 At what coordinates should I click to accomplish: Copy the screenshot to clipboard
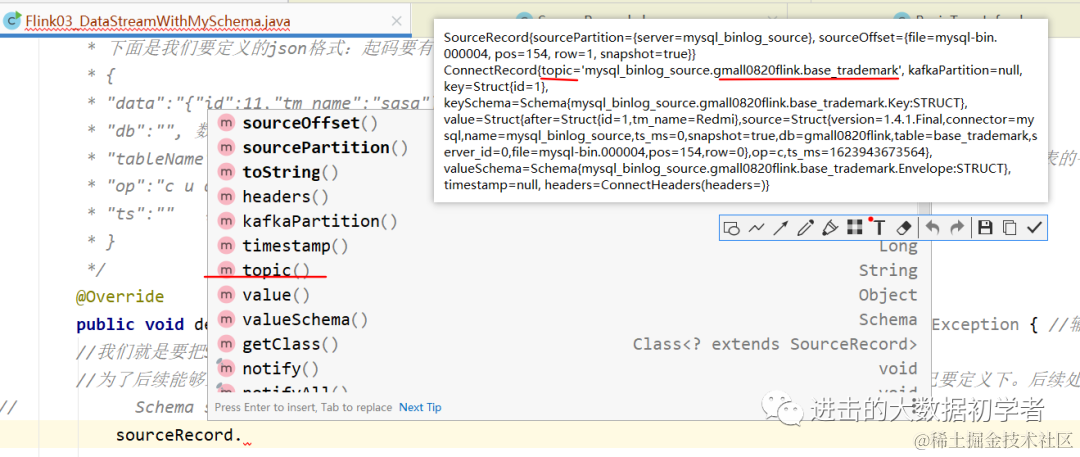1010,228
